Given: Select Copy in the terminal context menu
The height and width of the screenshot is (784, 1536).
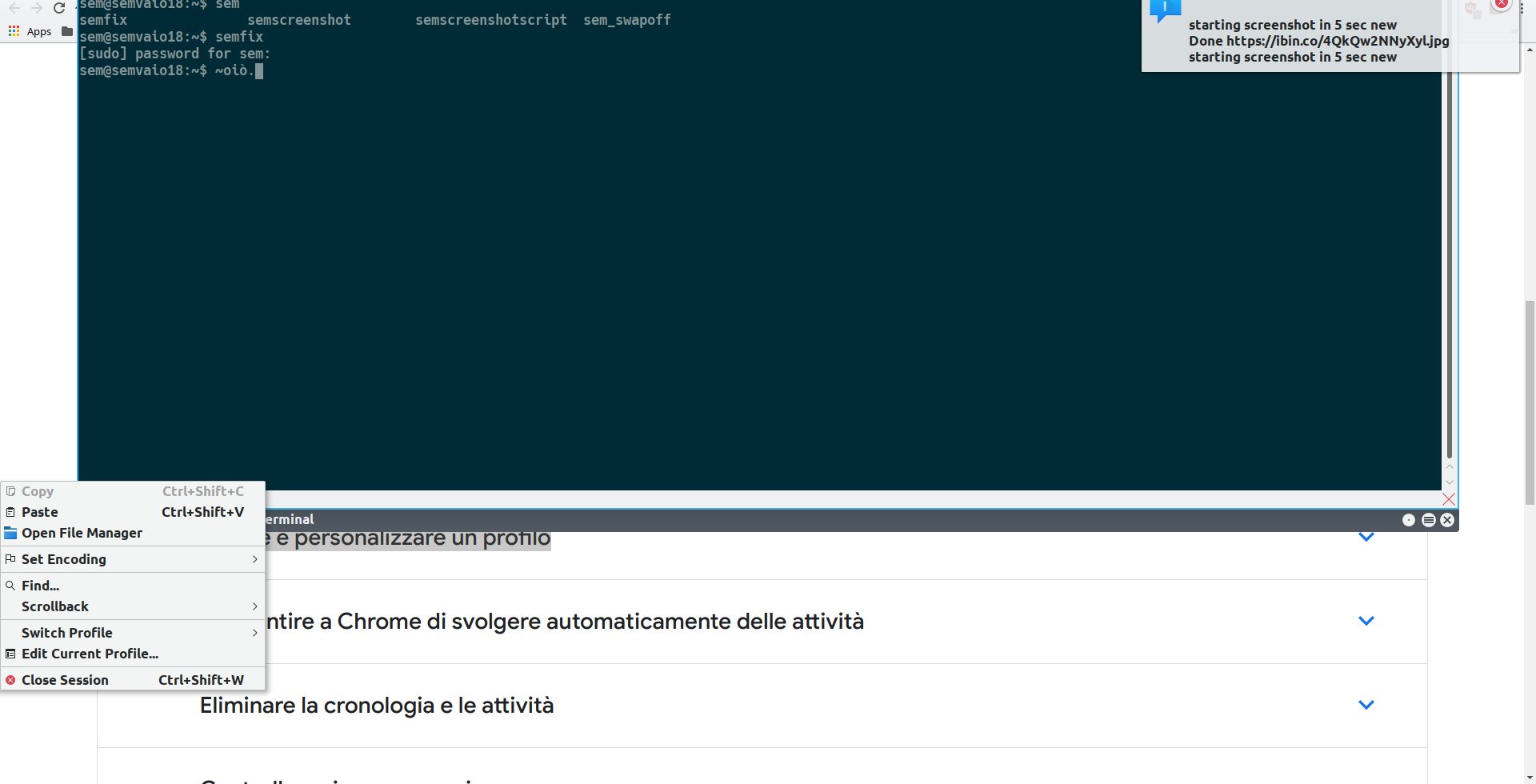Looking at the screenshot, I should coord(133,491).
